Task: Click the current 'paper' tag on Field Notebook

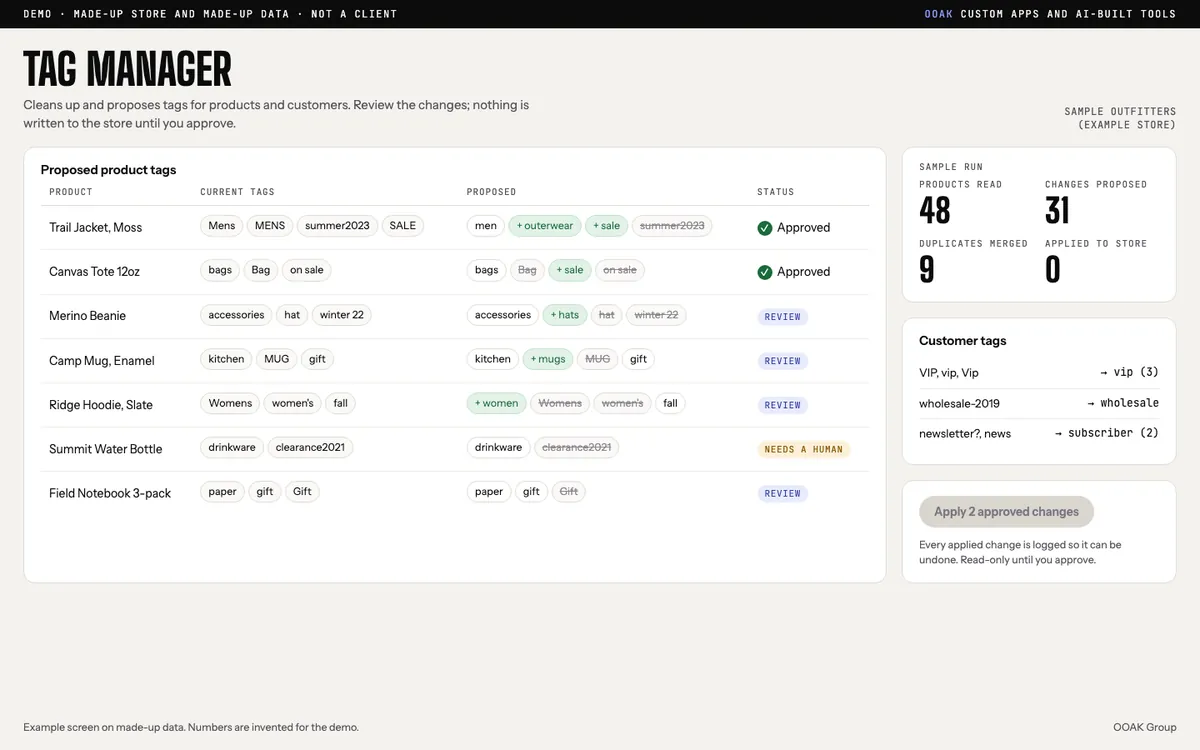Action: [223, 491]
